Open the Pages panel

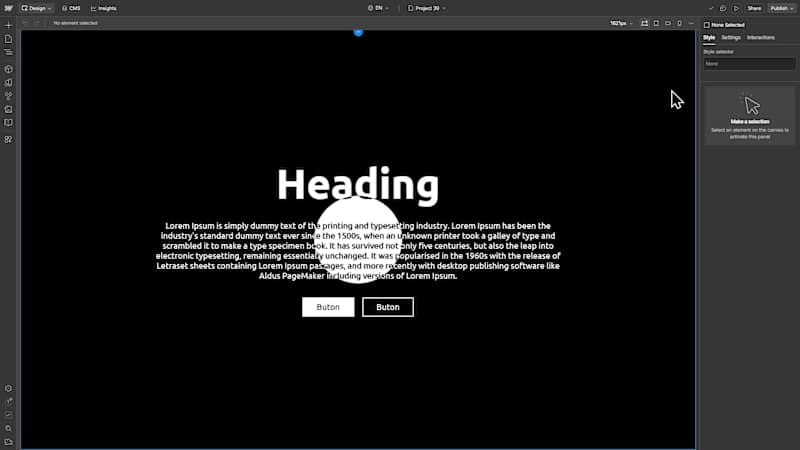[x=8, y=39]
